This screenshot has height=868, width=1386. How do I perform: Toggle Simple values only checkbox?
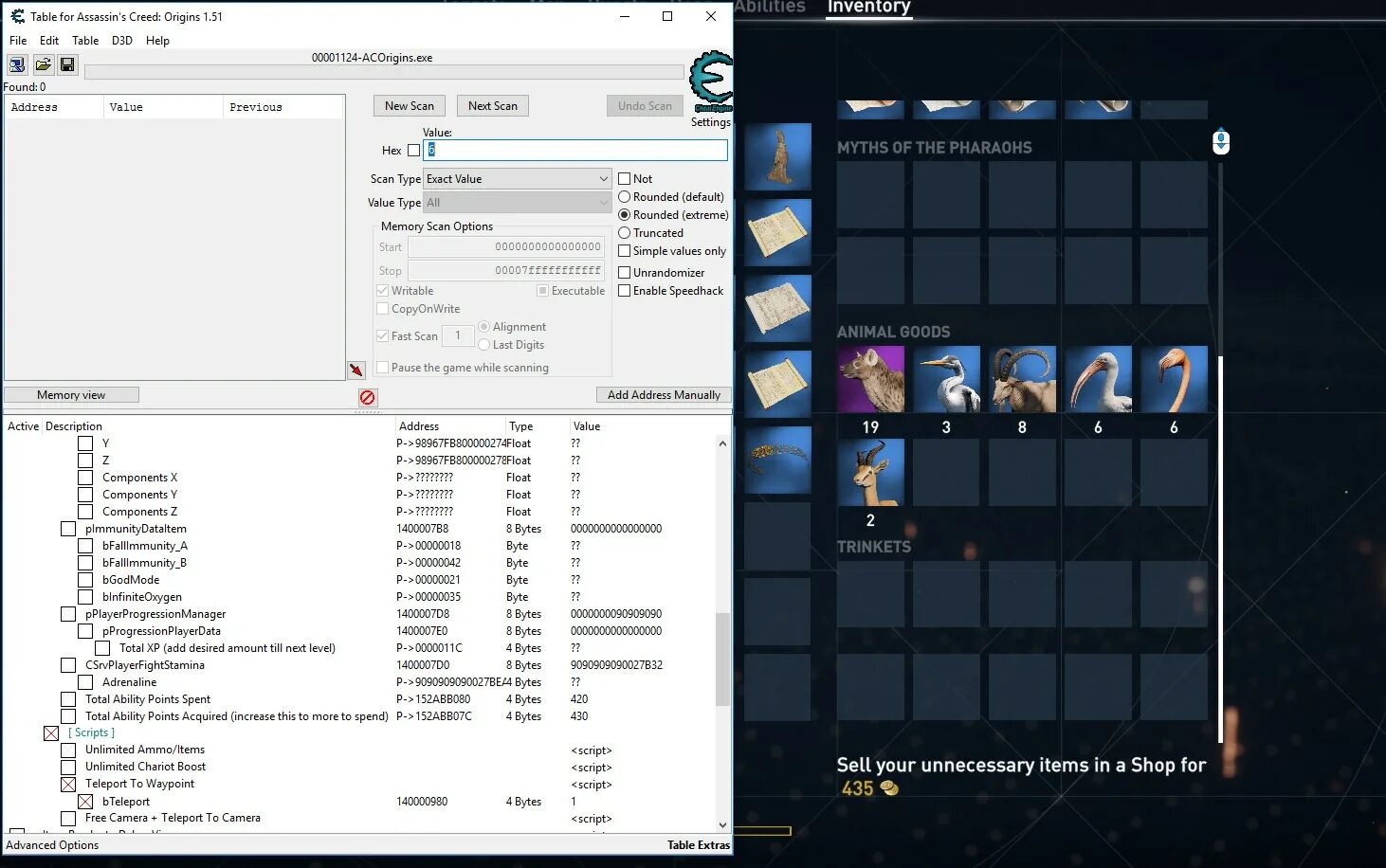(624, 251)
